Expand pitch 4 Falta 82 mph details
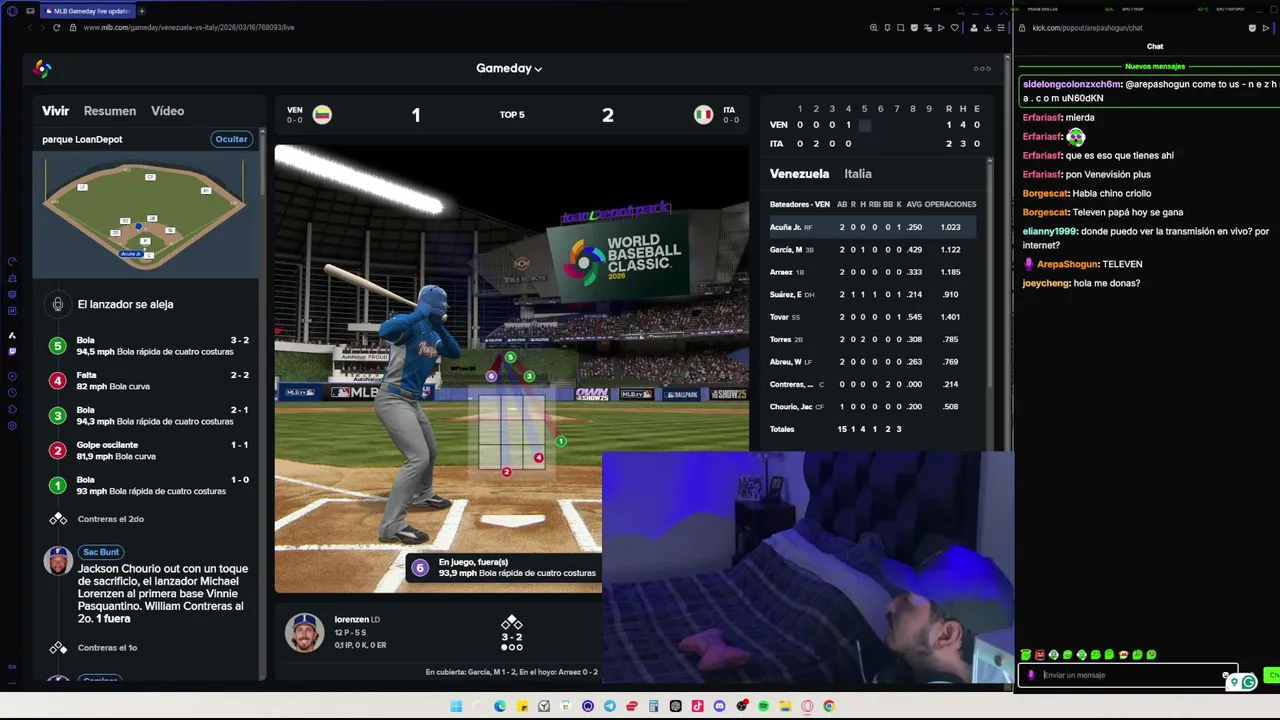The image size is (1280, 720). tap(149, 381)
